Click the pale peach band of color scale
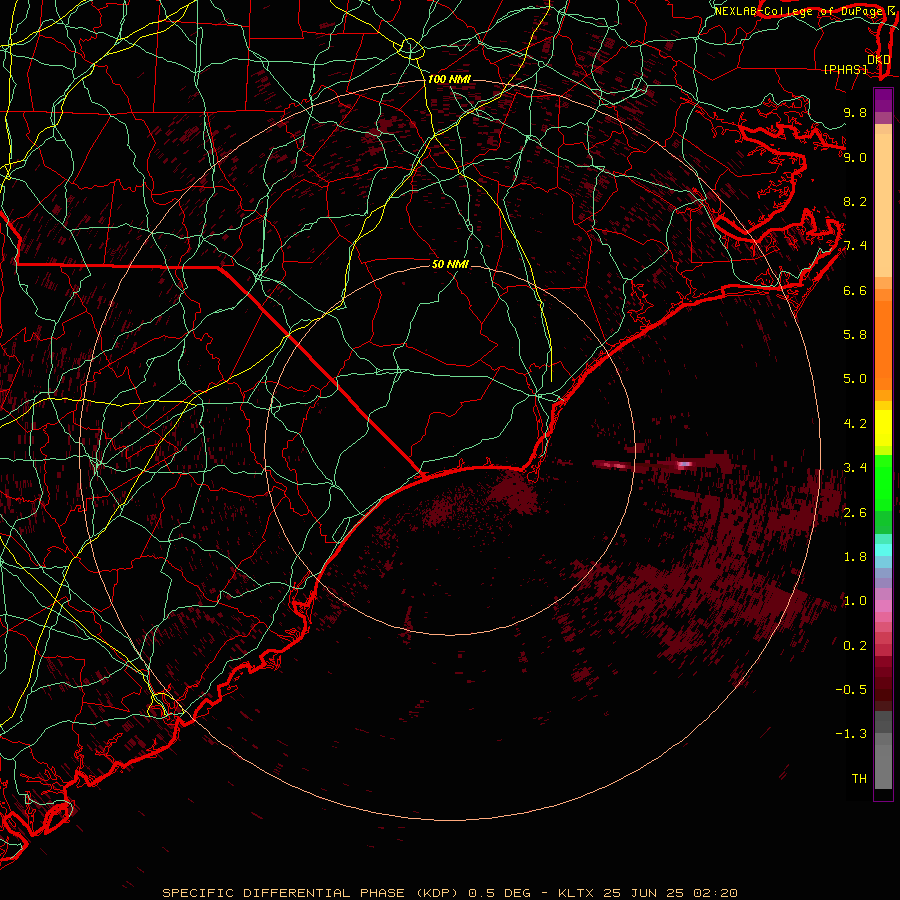The image size is (900, 900). 883,205
